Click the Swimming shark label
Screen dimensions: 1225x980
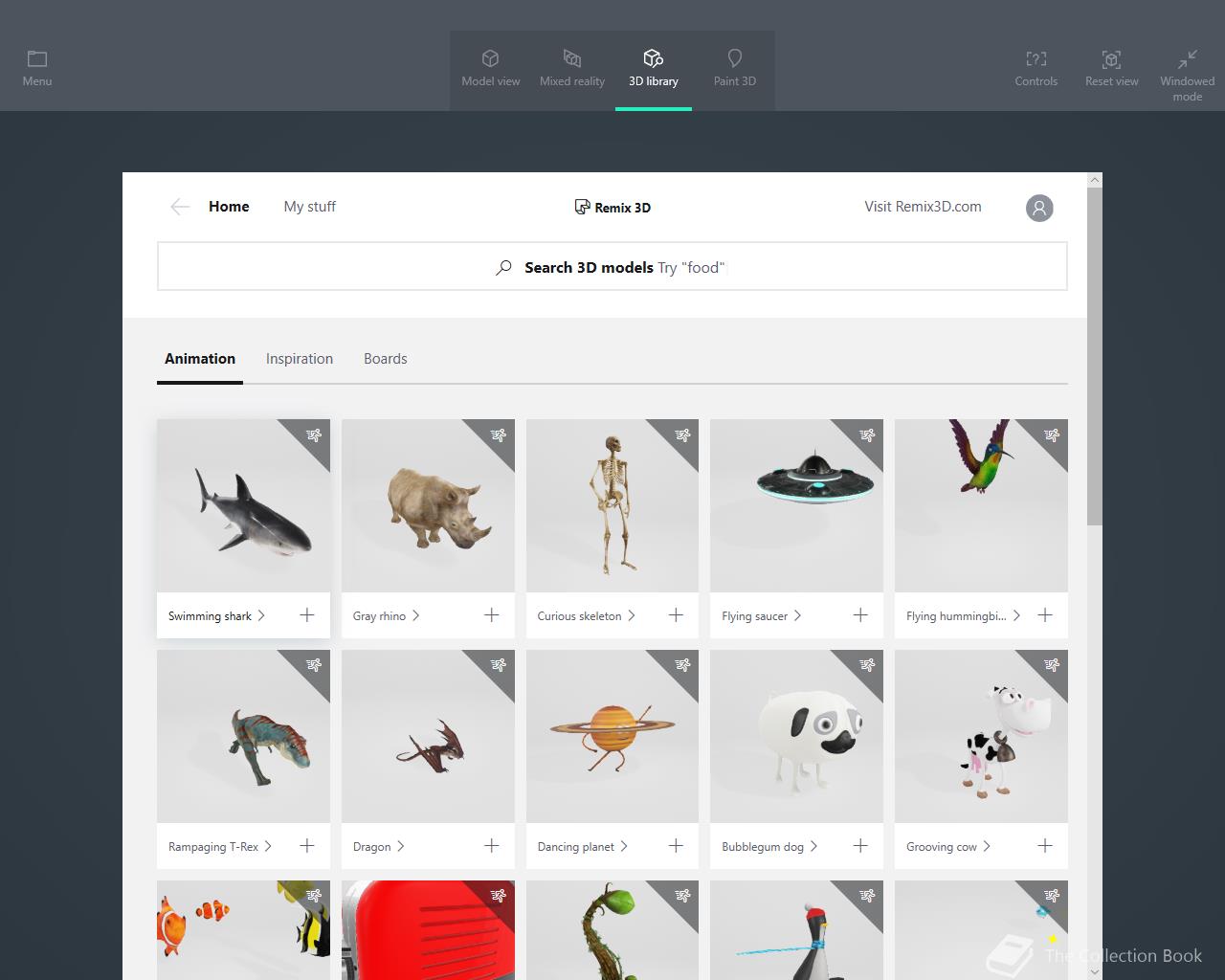(210, 616)
